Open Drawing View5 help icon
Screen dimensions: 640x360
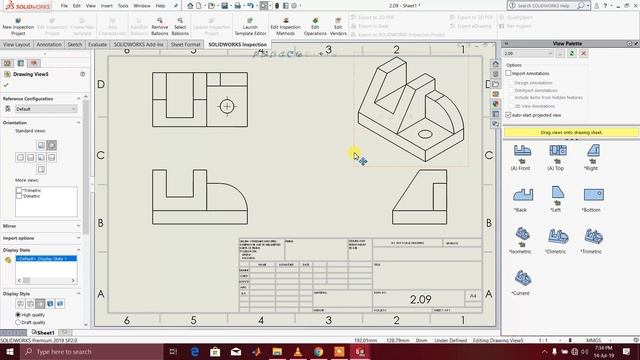point(82,74)
